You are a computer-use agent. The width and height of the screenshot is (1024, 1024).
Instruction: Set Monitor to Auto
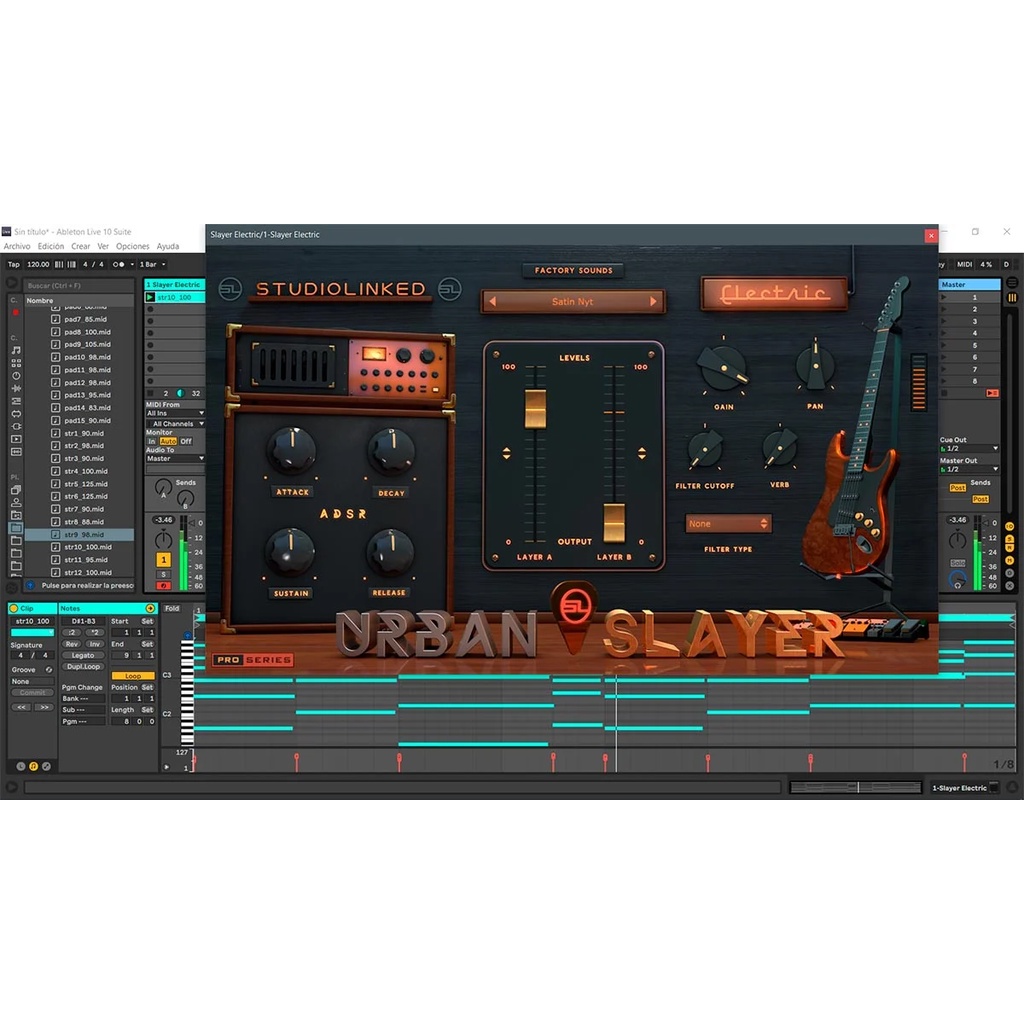pos(168,441)
